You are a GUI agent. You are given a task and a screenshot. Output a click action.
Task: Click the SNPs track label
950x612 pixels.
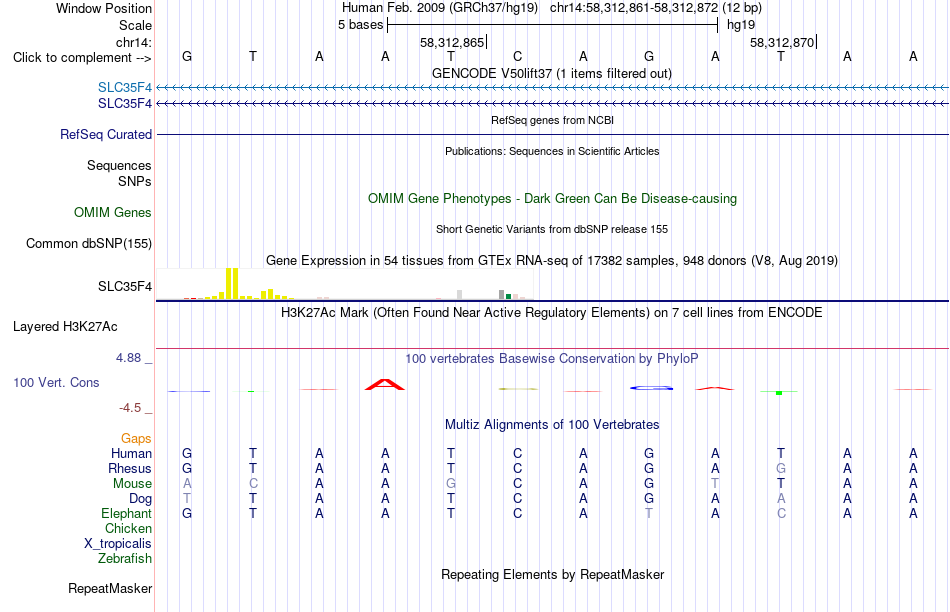click(x=135, y=181)
